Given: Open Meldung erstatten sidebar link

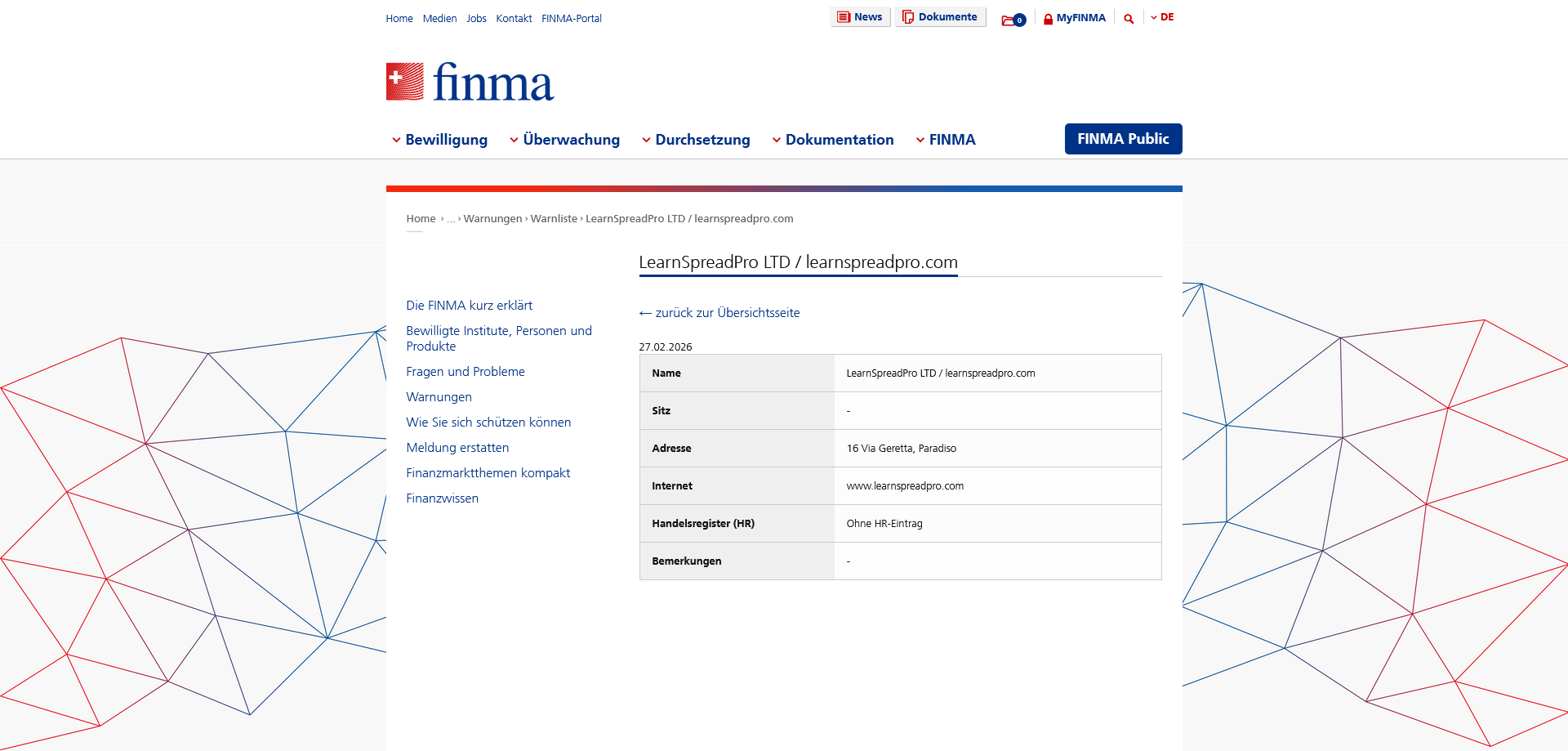Looking at the screenshot, I should (457, 448).
